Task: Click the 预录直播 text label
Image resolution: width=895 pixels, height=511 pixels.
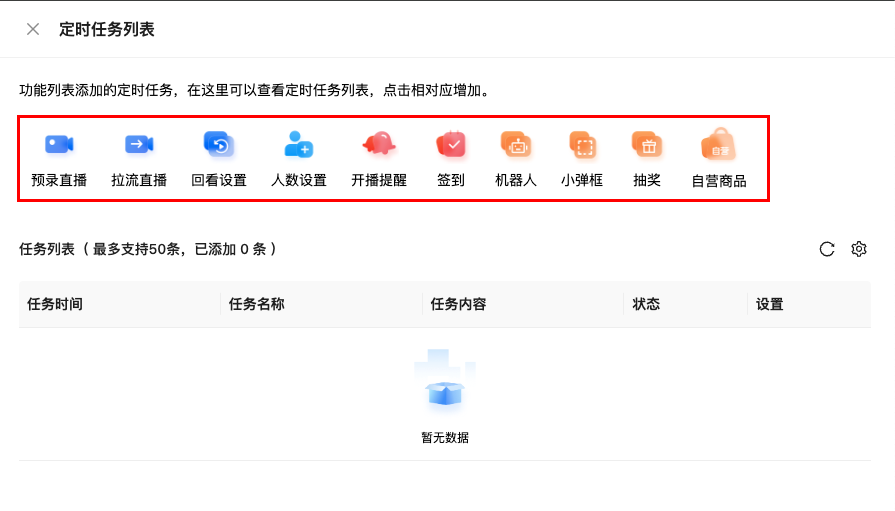Action: point(59,181)
